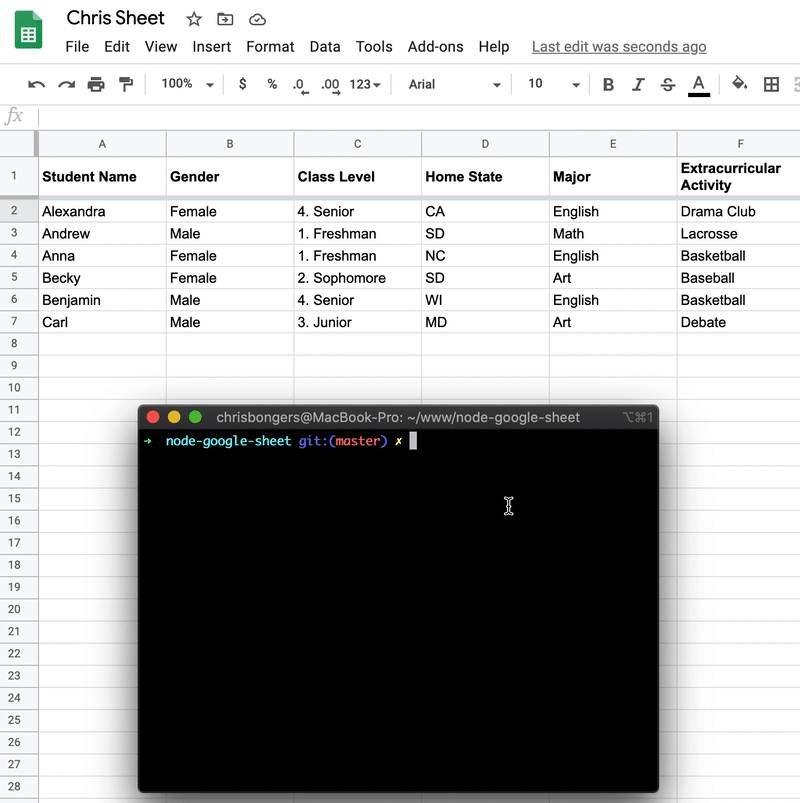Image resolution: width=800 pixels, height=803 pixels.
Task: Select the 'Student Name' header cell
Action: 102,177
